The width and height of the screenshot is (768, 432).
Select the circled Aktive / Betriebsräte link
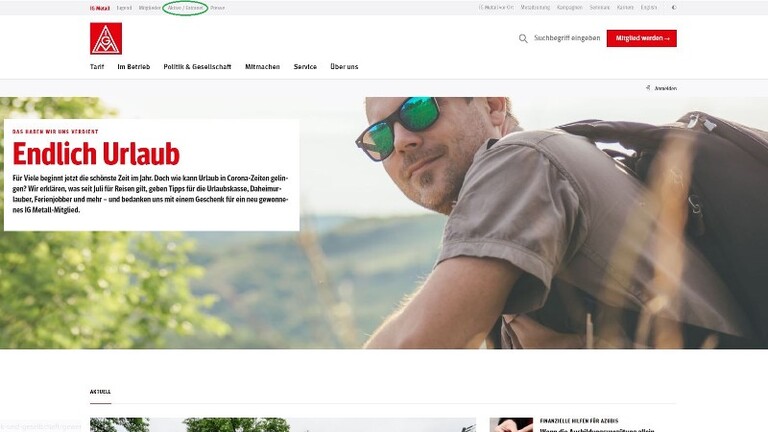point(185,8)
